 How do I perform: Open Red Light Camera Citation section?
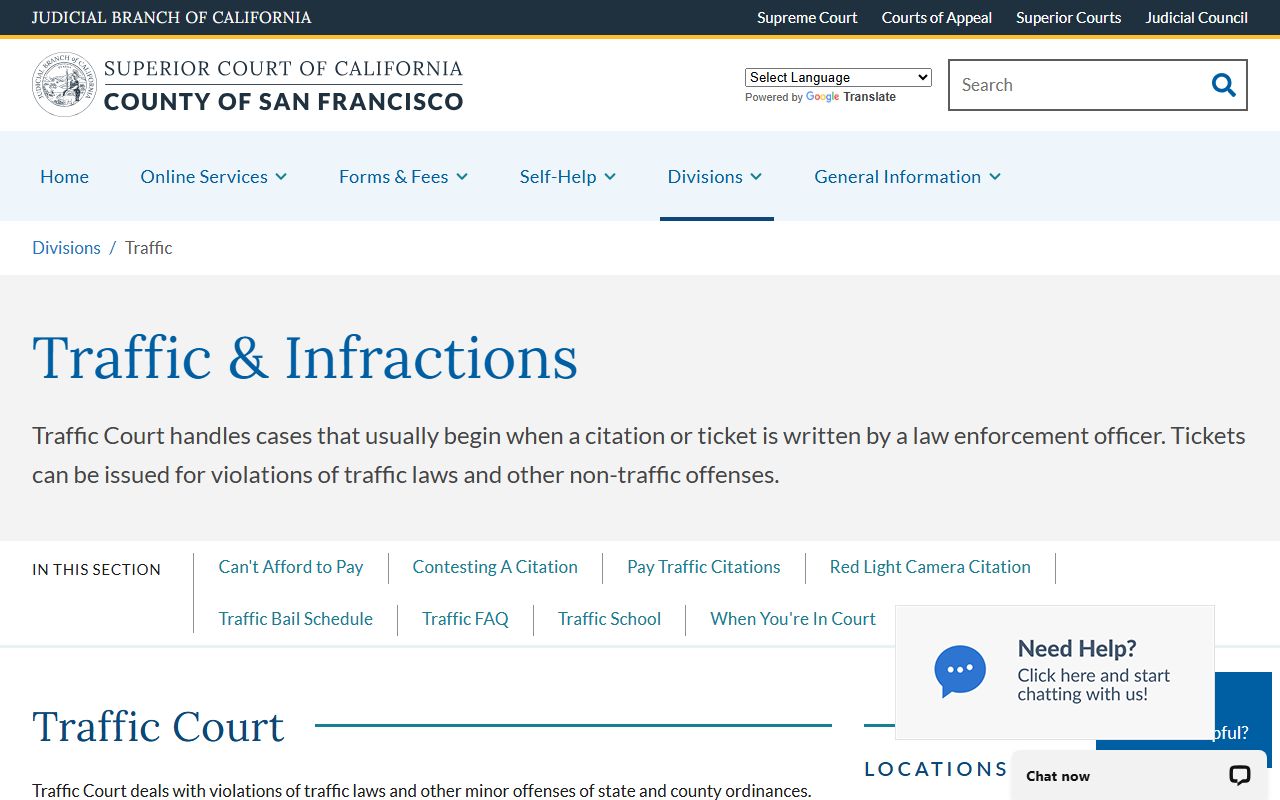tap(930, 567)
